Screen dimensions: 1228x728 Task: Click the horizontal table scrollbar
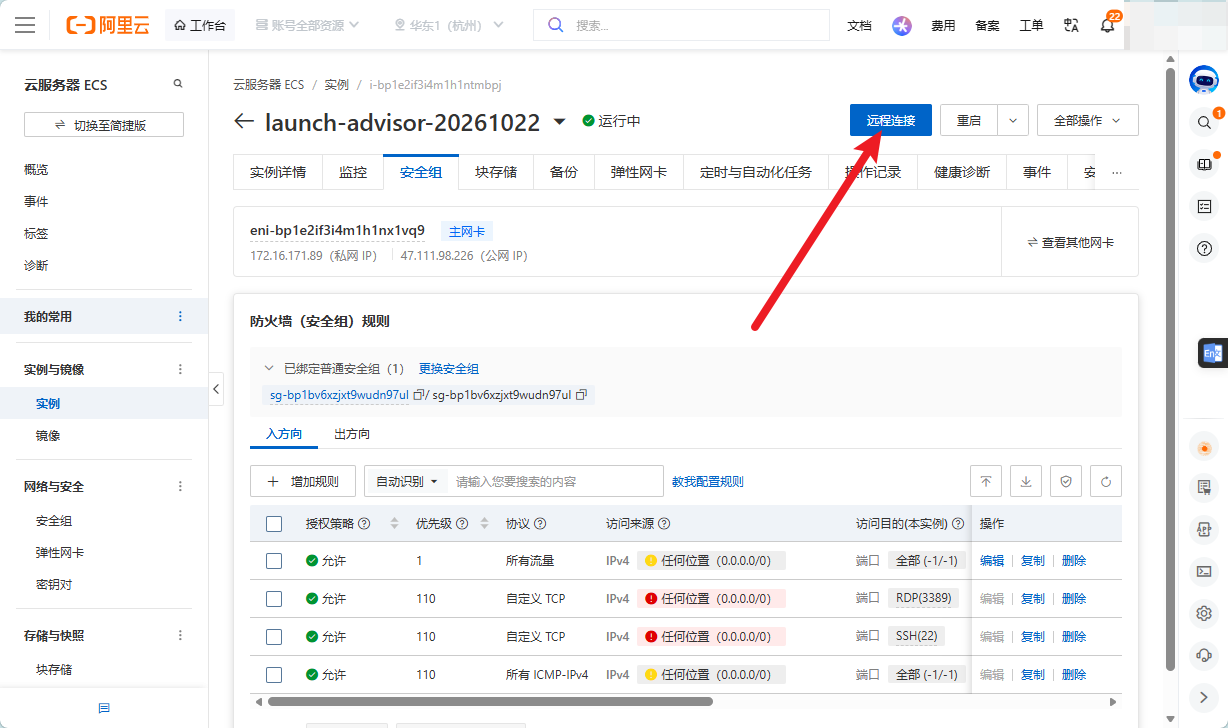(x=490, y=702)
